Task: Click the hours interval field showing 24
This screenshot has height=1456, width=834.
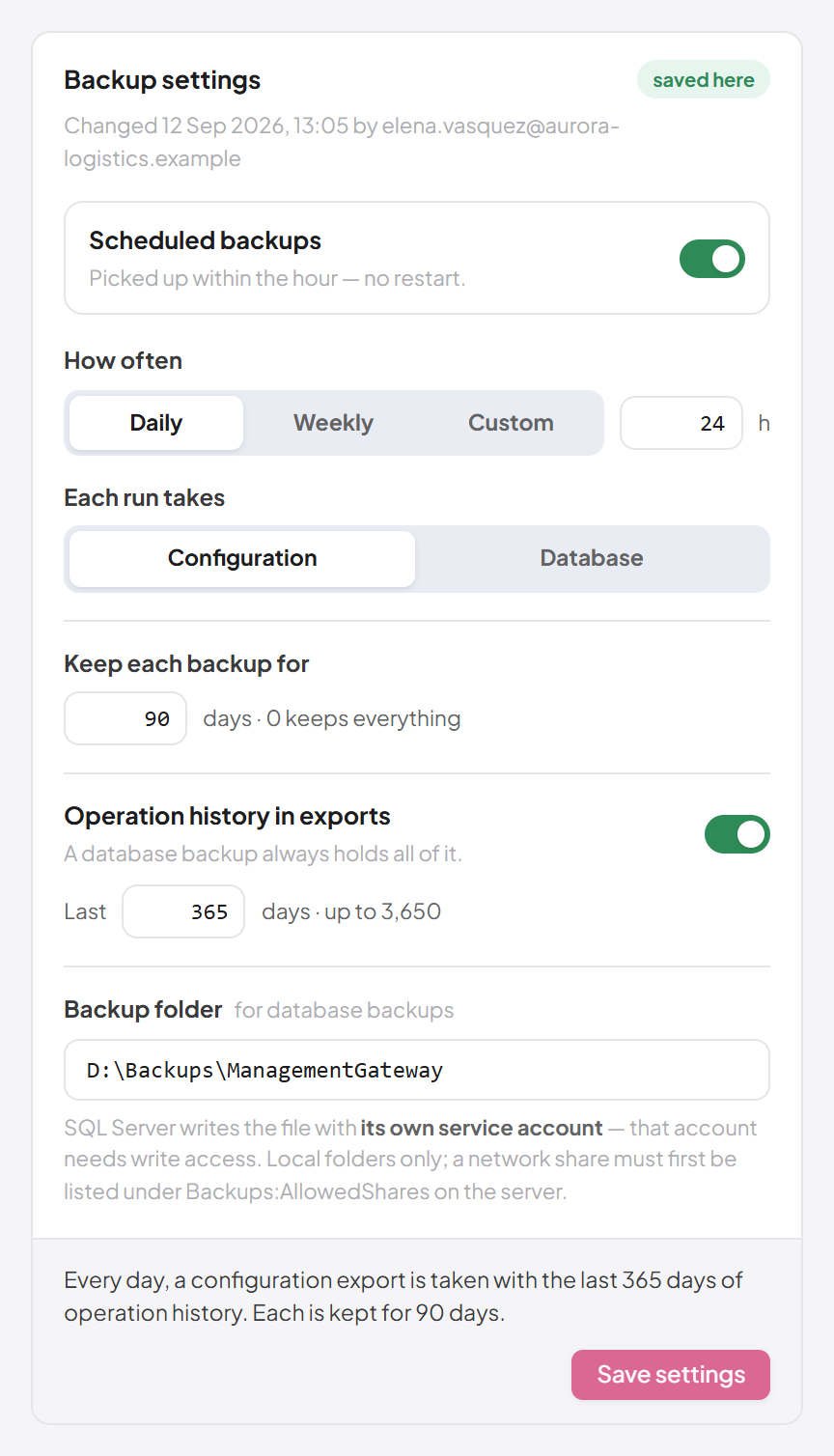Action: (681, 423)
